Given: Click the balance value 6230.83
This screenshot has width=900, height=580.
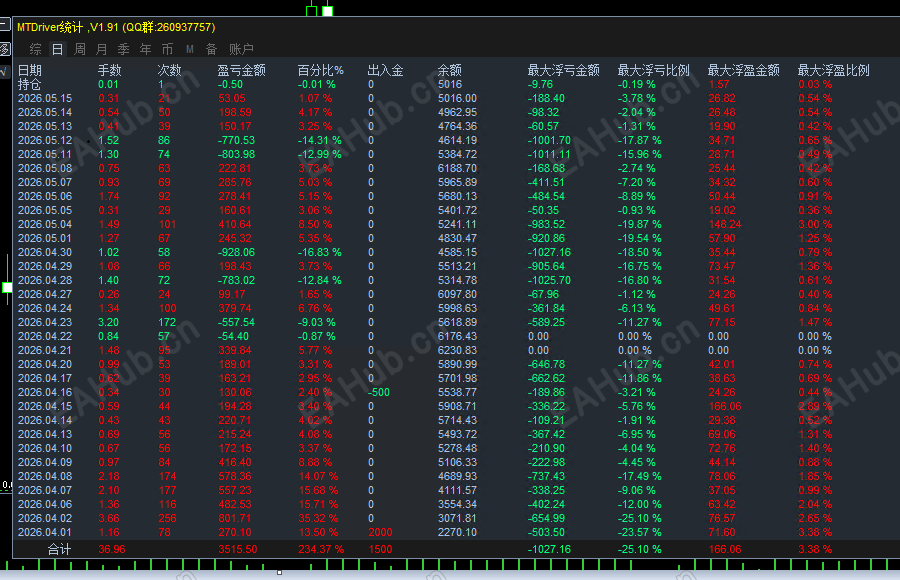Looking at the screenshot, I should point(457,350).
